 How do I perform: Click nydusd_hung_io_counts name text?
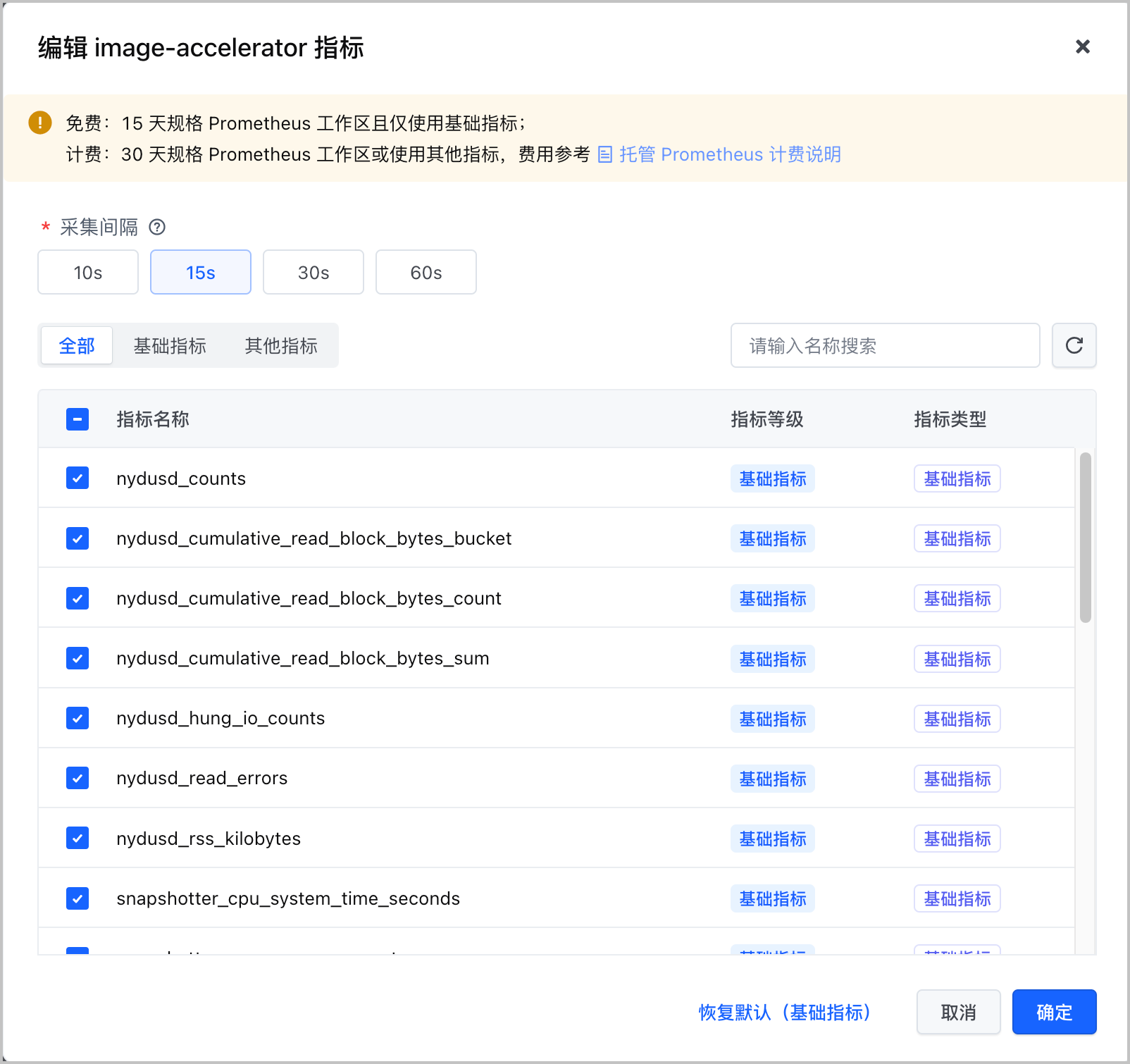coord(221,718)
